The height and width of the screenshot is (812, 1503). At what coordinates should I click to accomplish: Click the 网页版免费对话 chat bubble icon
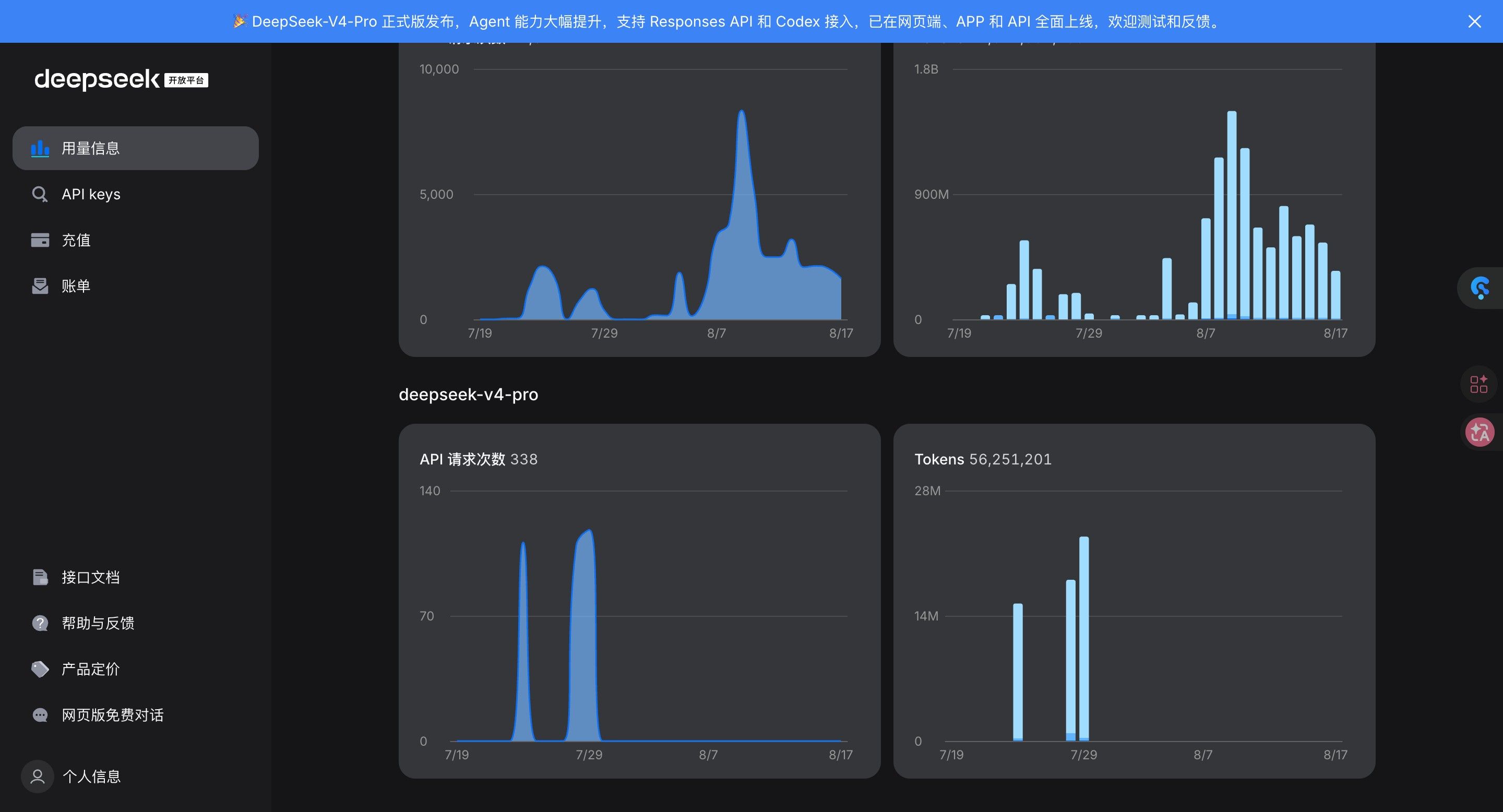[40, 715]
